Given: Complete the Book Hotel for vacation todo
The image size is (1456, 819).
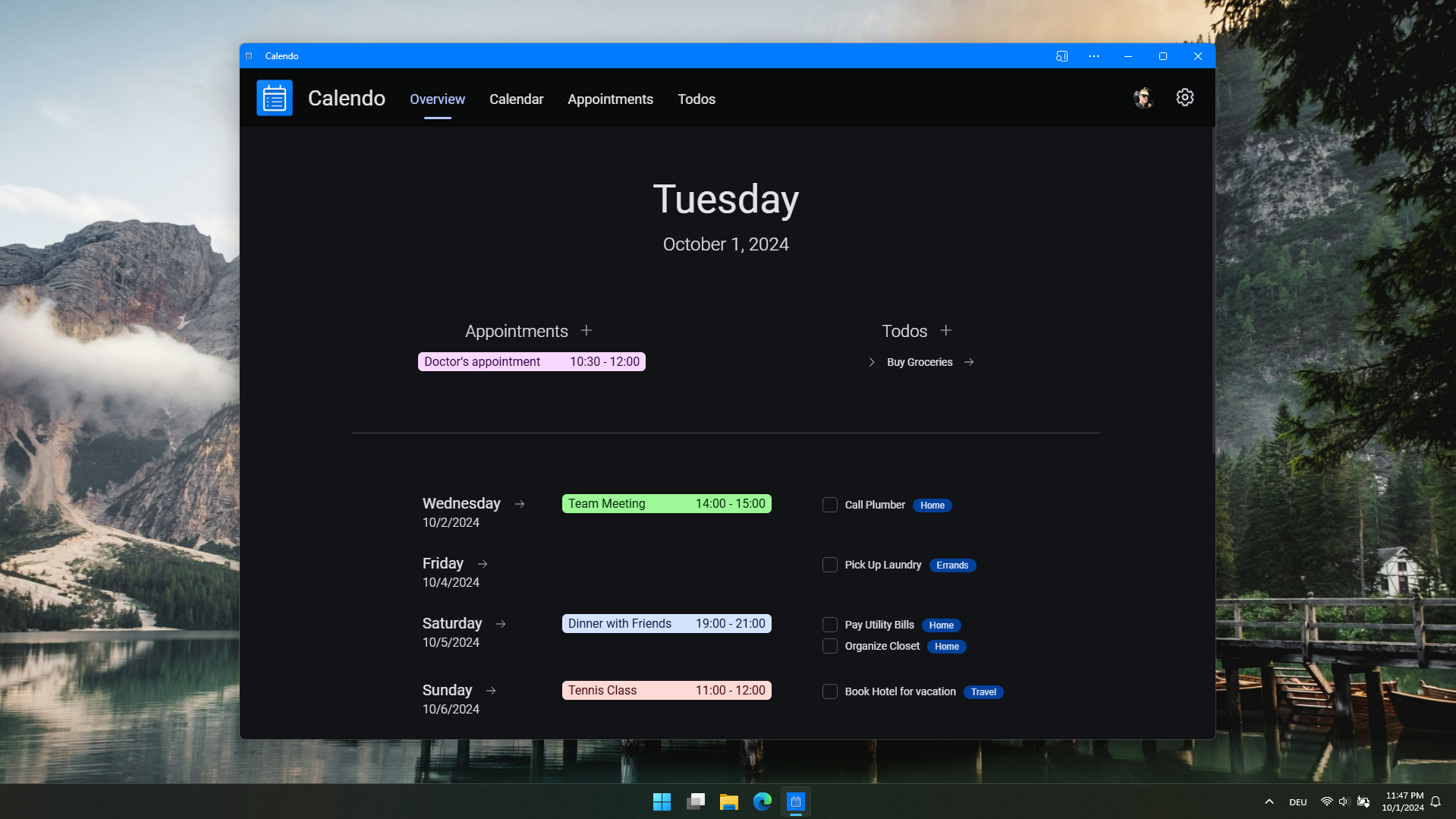Looking at the screenshot, I should pyautogui.click(x=829, y=691).
